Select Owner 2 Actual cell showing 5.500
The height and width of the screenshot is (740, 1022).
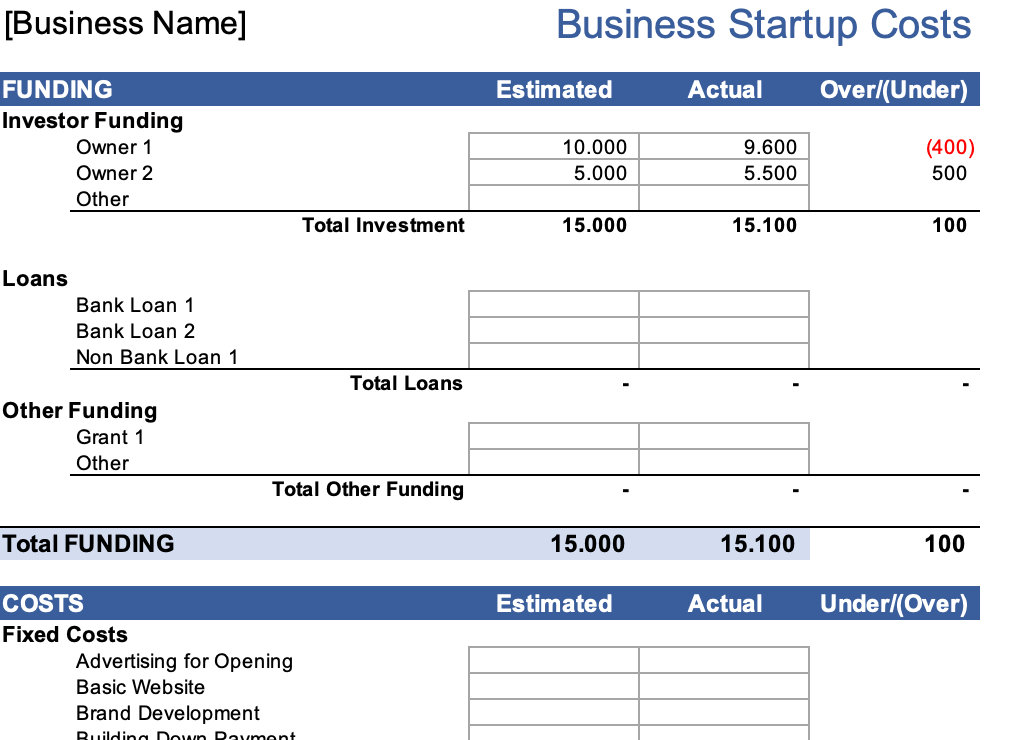723,173
